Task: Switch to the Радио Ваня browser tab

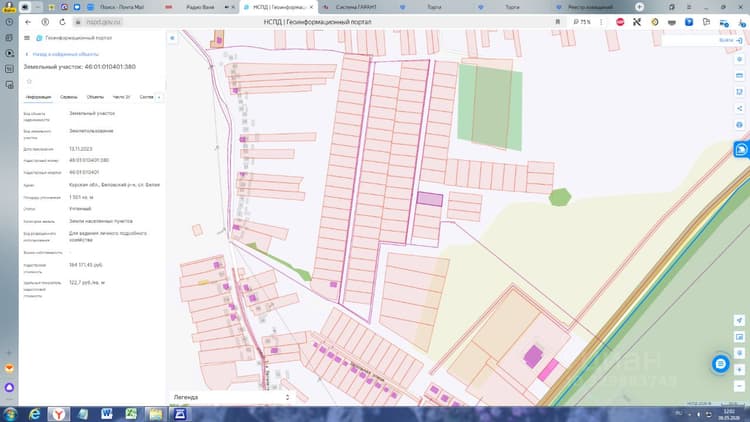Action: pyautogui.click(x=200, y=7)
